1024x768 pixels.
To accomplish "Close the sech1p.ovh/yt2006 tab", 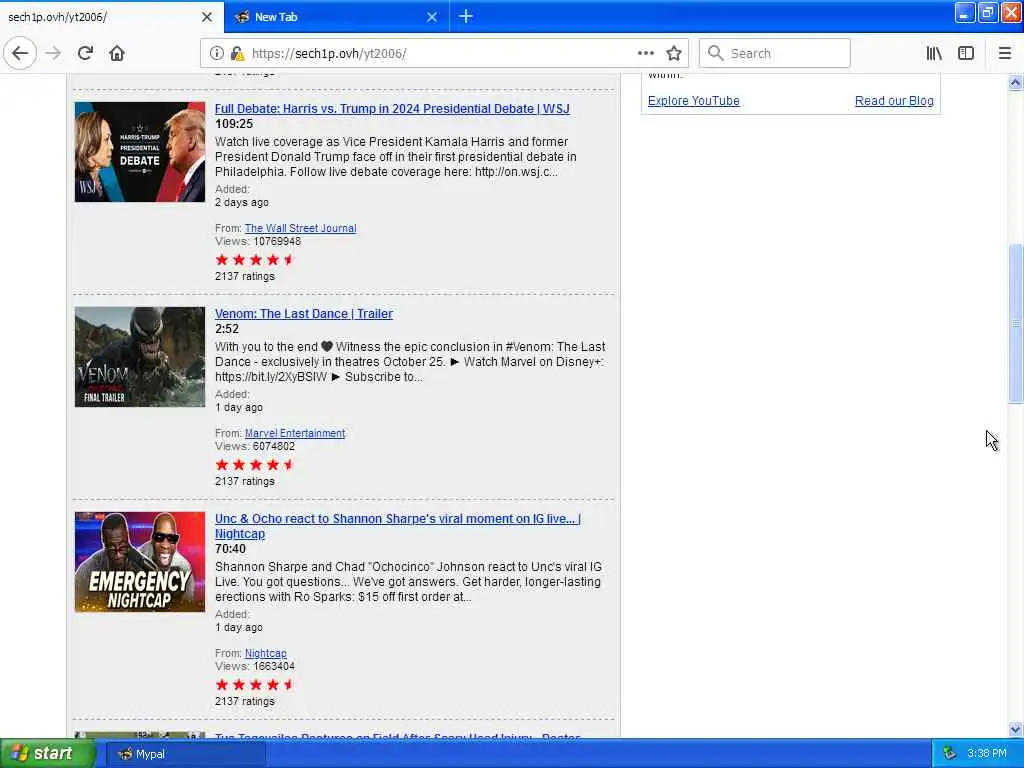I will pos(207,17).
